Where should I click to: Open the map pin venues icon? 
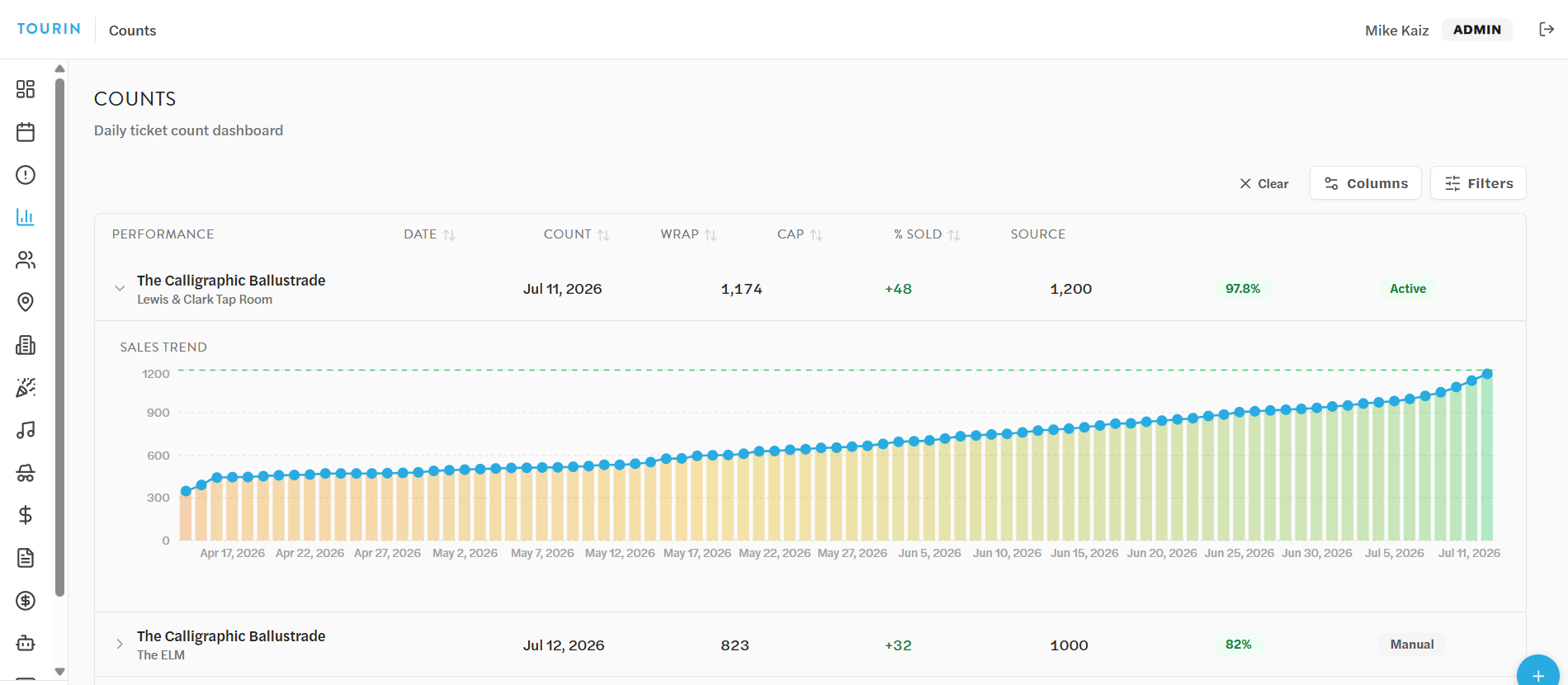coord(26,302)
